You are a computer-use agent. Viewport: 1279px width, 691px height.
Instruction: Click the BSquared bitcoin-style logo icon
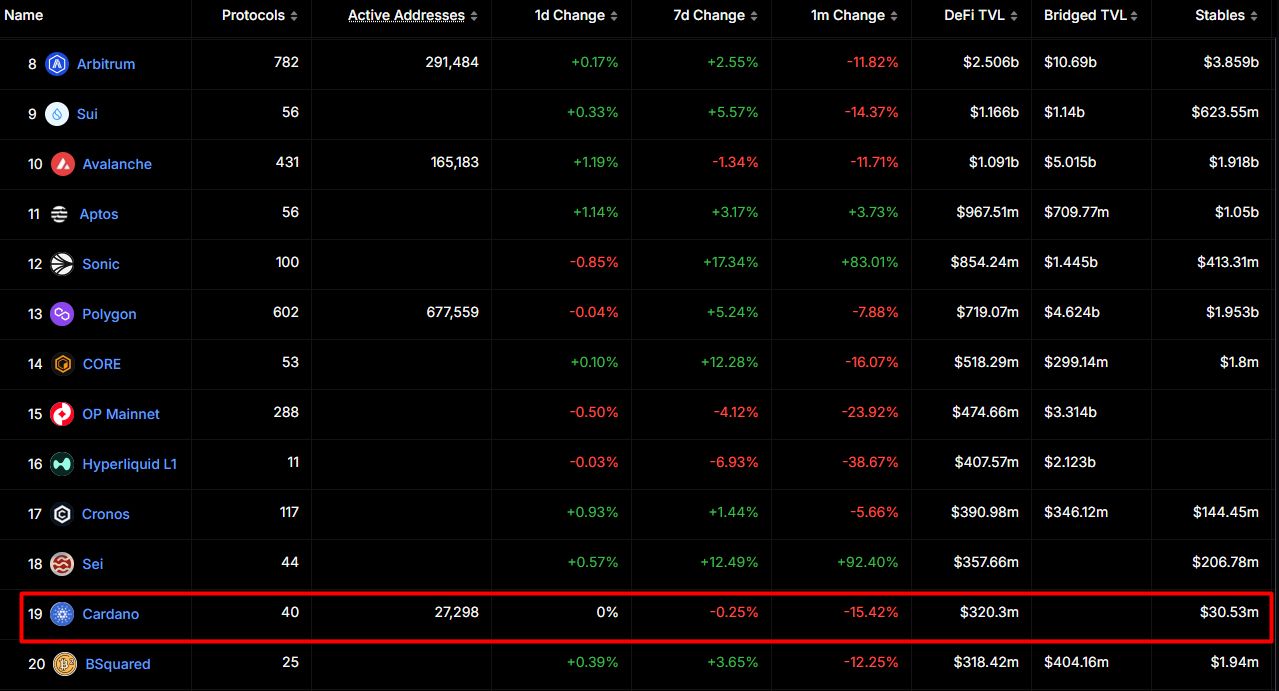pyautogui.click(x=65, y=664)
